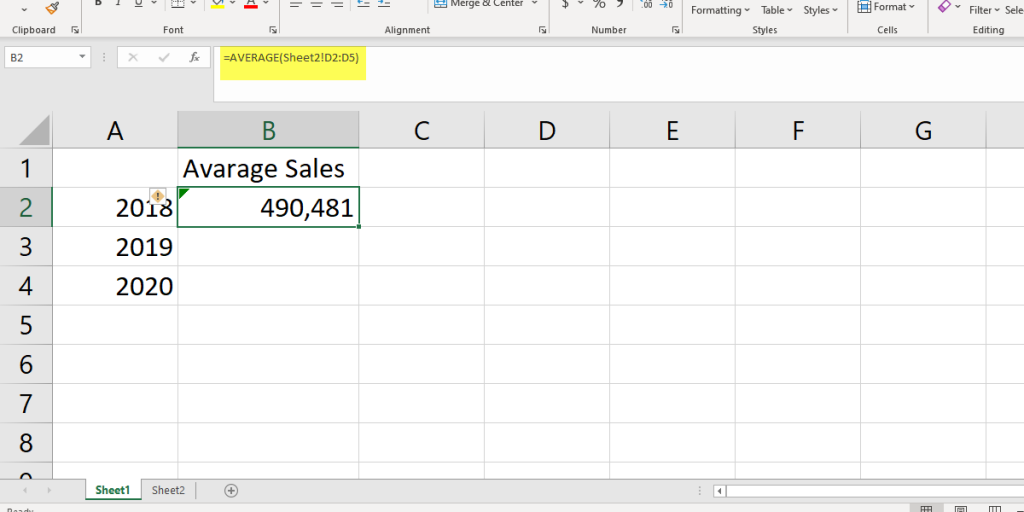Switch to the Sheet2 tab
The height and width of the screenshot is (512, 1024).
(168, 490)
